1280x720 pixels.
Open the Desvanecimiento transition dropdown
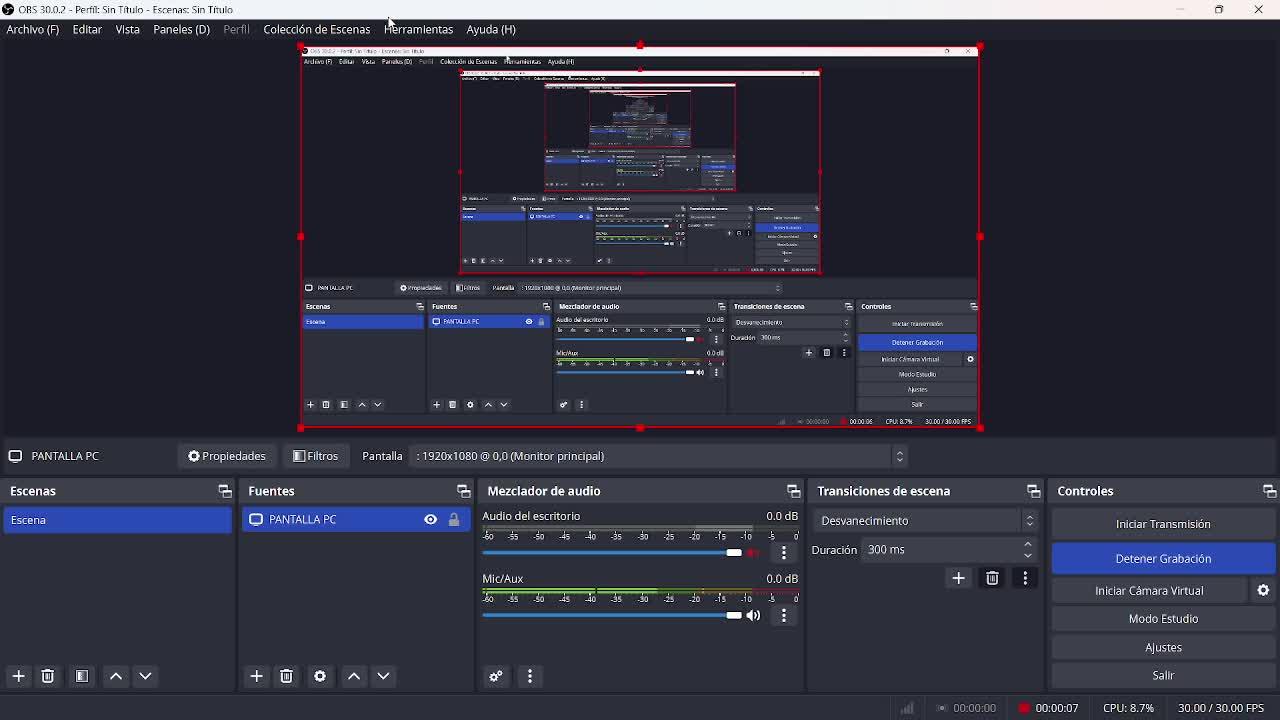pyautogui.click(x=925, y=520)
